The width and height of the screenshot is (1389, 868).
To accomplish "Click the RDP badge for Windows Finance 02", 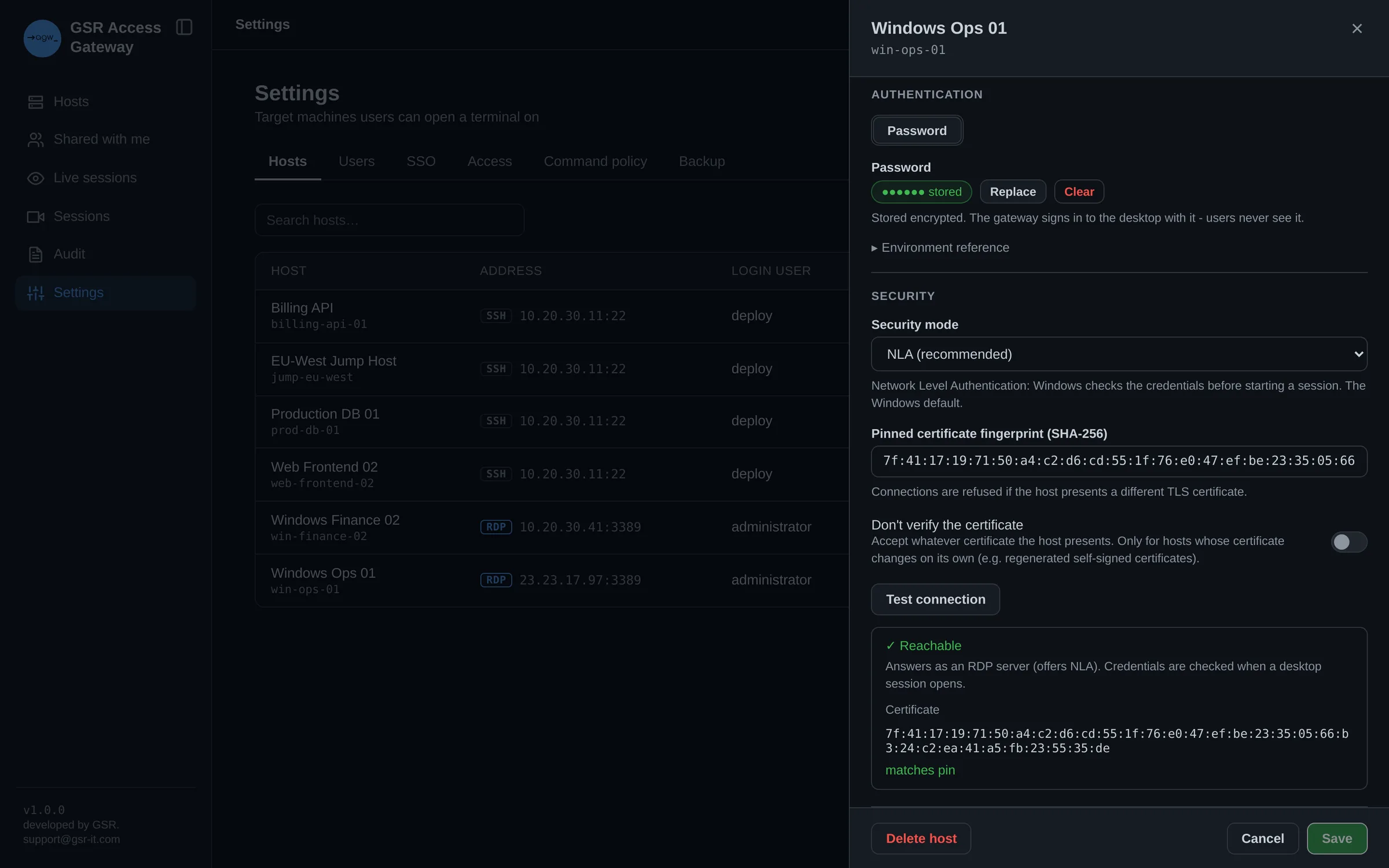I will point(496,527).
